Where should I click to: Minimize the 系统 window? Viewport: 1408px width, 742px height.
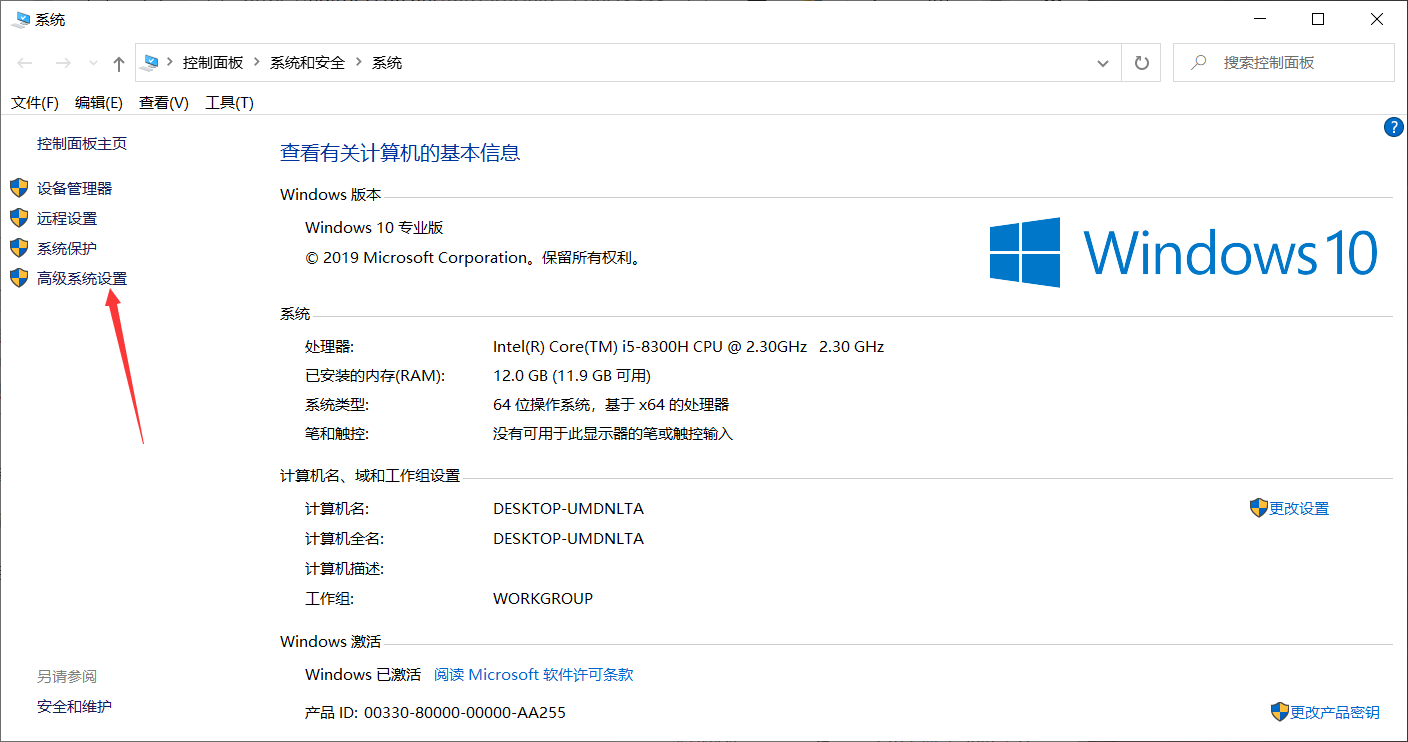(1260, 19)
